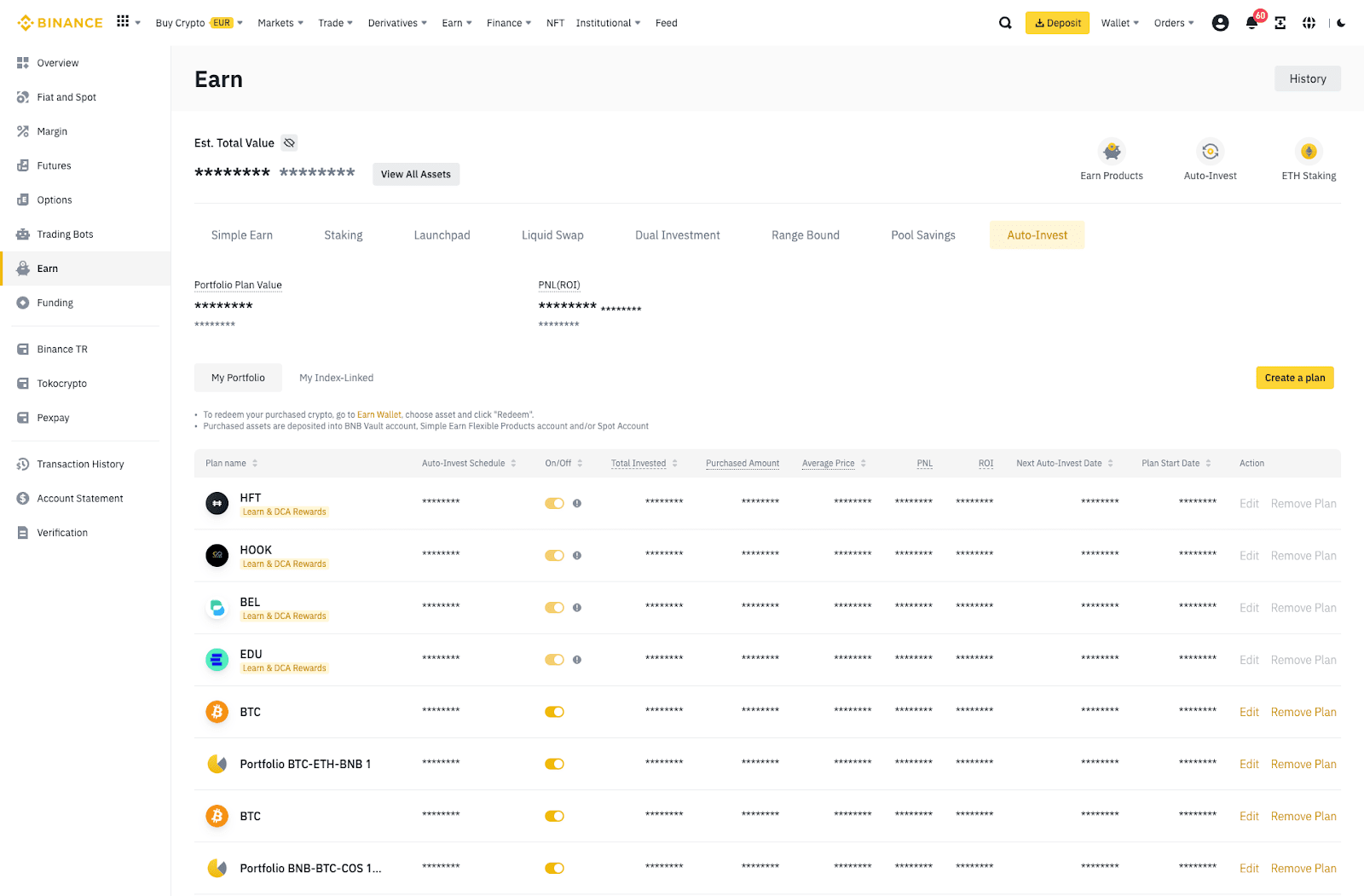The width and height of the screenshot is (1364, 896).
Task: Switch to the Pool Savings tab
Action: [923, 235]
